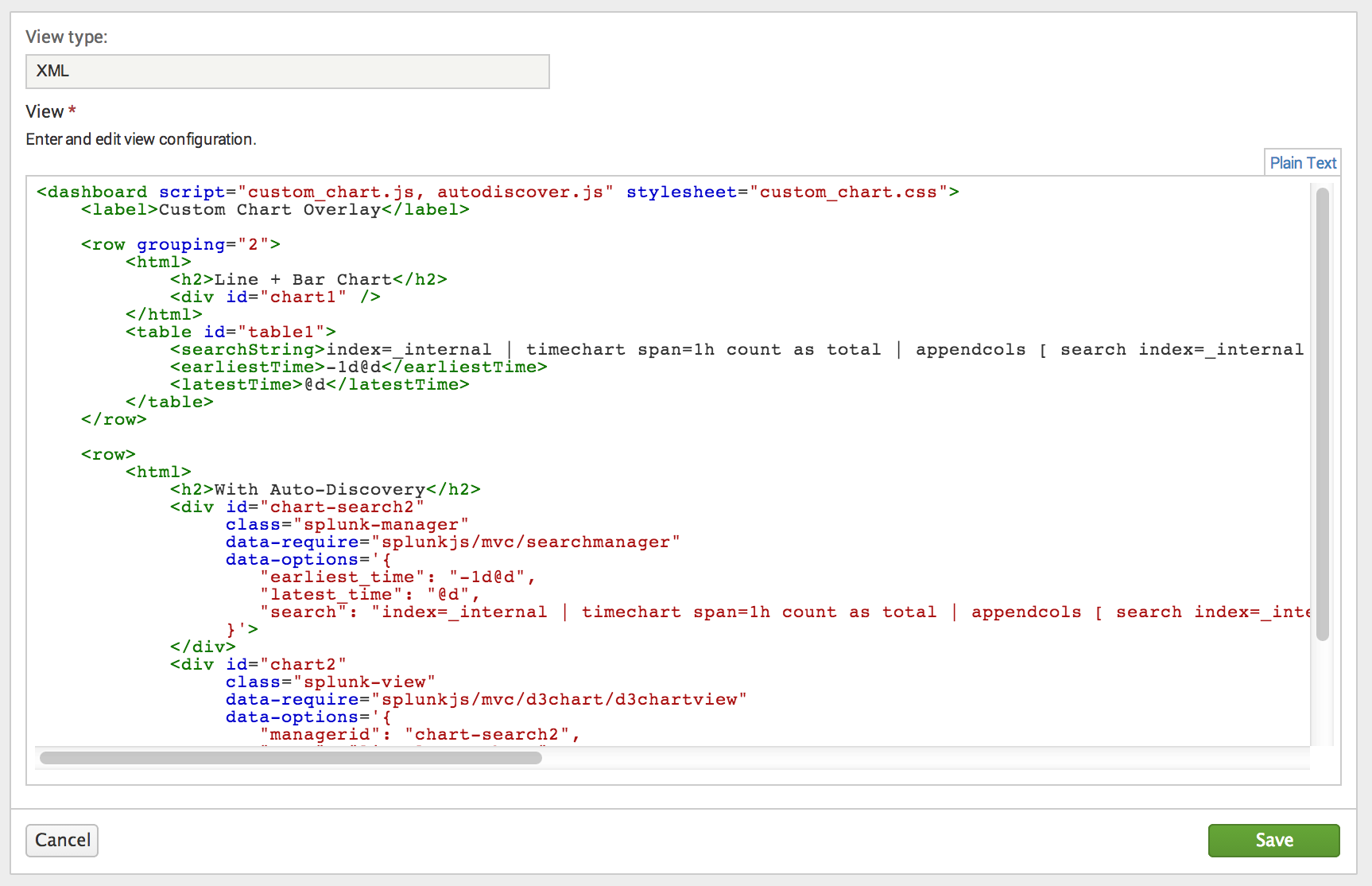Click the class="splunk-manager" attribute line
1372x886 pixels.
tap(347, 525)
